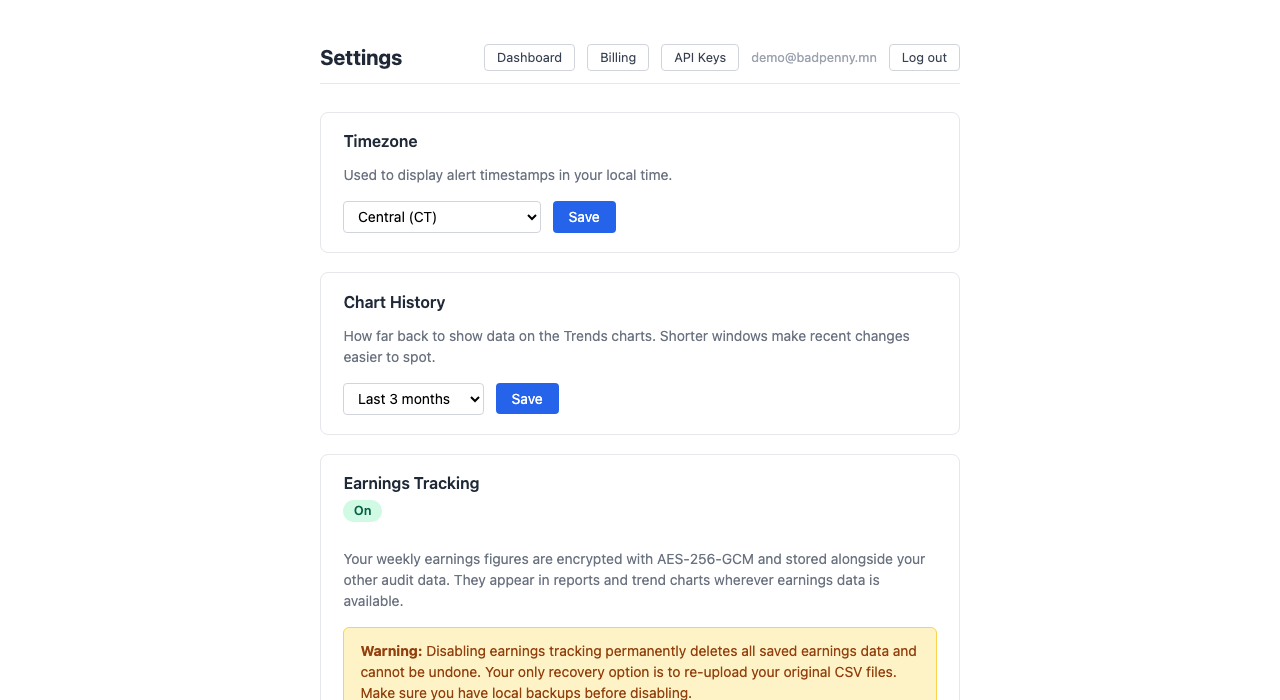The width and height of the screenshot is (1280, 700).
Task: Click the alert timestamps description text
Action: (508, 175)
